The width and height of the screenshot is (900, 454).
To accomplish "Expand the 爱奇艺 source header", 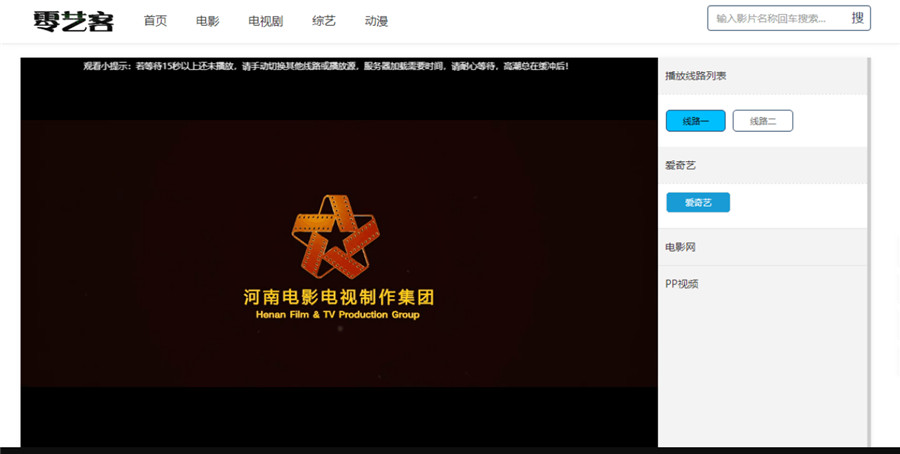I will tap(763, 165).
